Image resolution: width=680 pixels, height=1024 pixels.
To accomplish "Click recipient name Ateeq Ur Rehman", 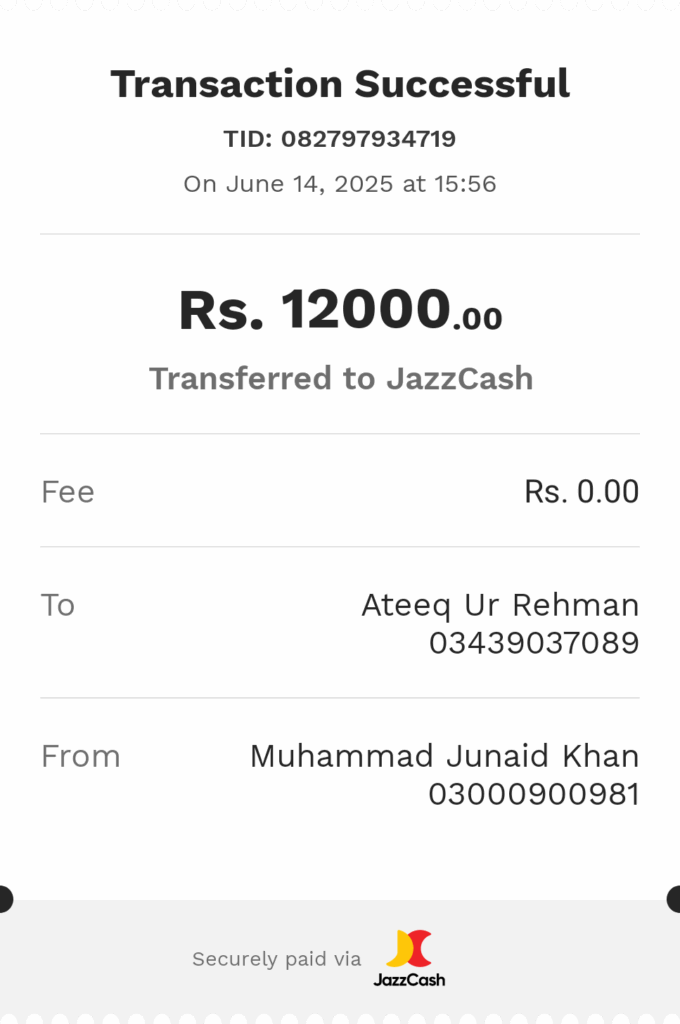I will point(500,605).
